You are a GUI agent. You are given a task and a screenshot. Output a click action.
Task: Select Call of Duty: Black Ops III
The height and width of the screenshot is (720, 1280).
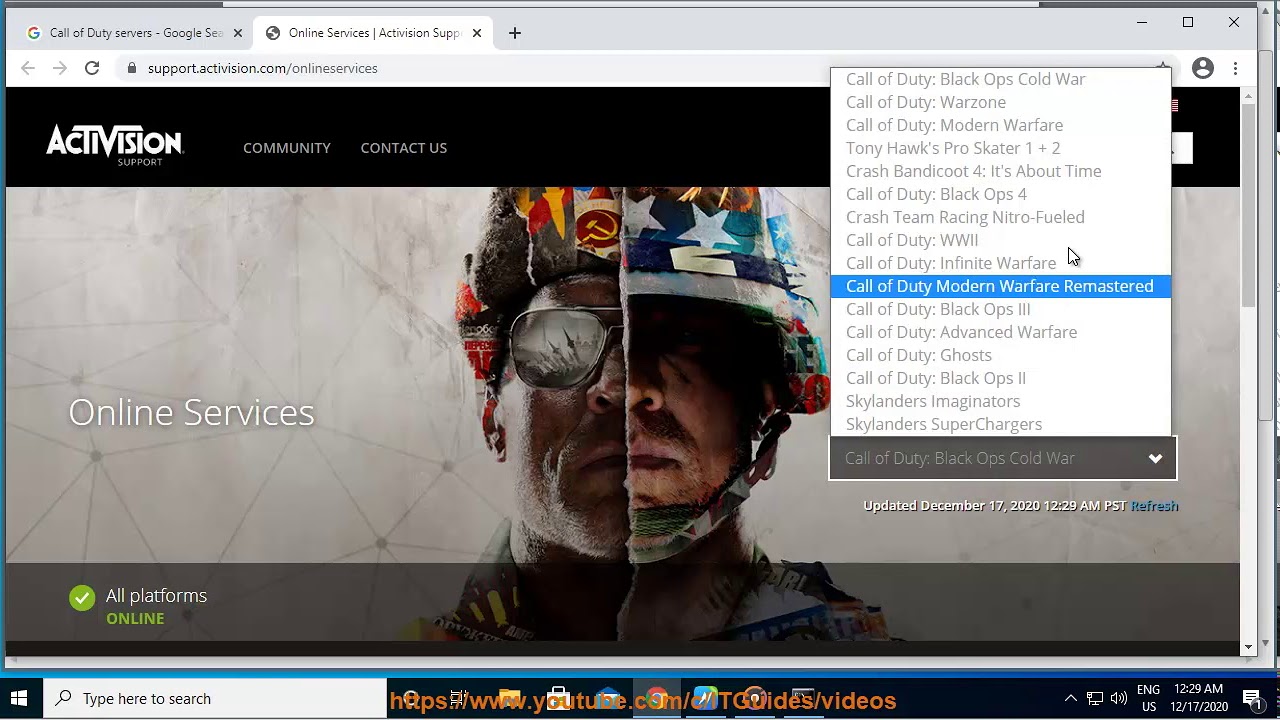pyautogui.click(x=1000, y=309)
